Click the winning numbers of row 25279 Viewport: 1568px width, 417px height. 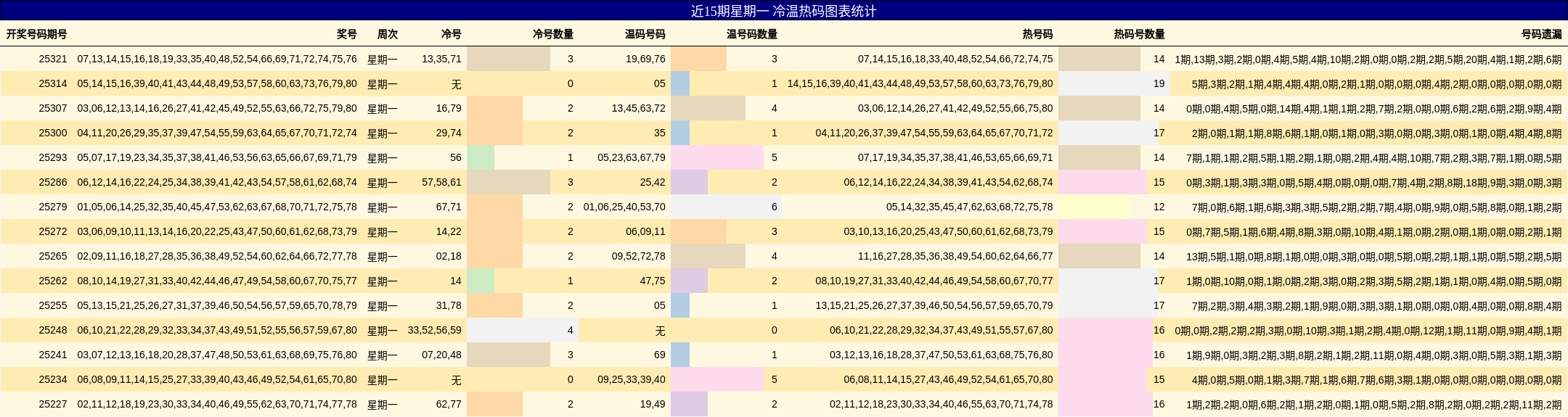(x=217, y=207)
